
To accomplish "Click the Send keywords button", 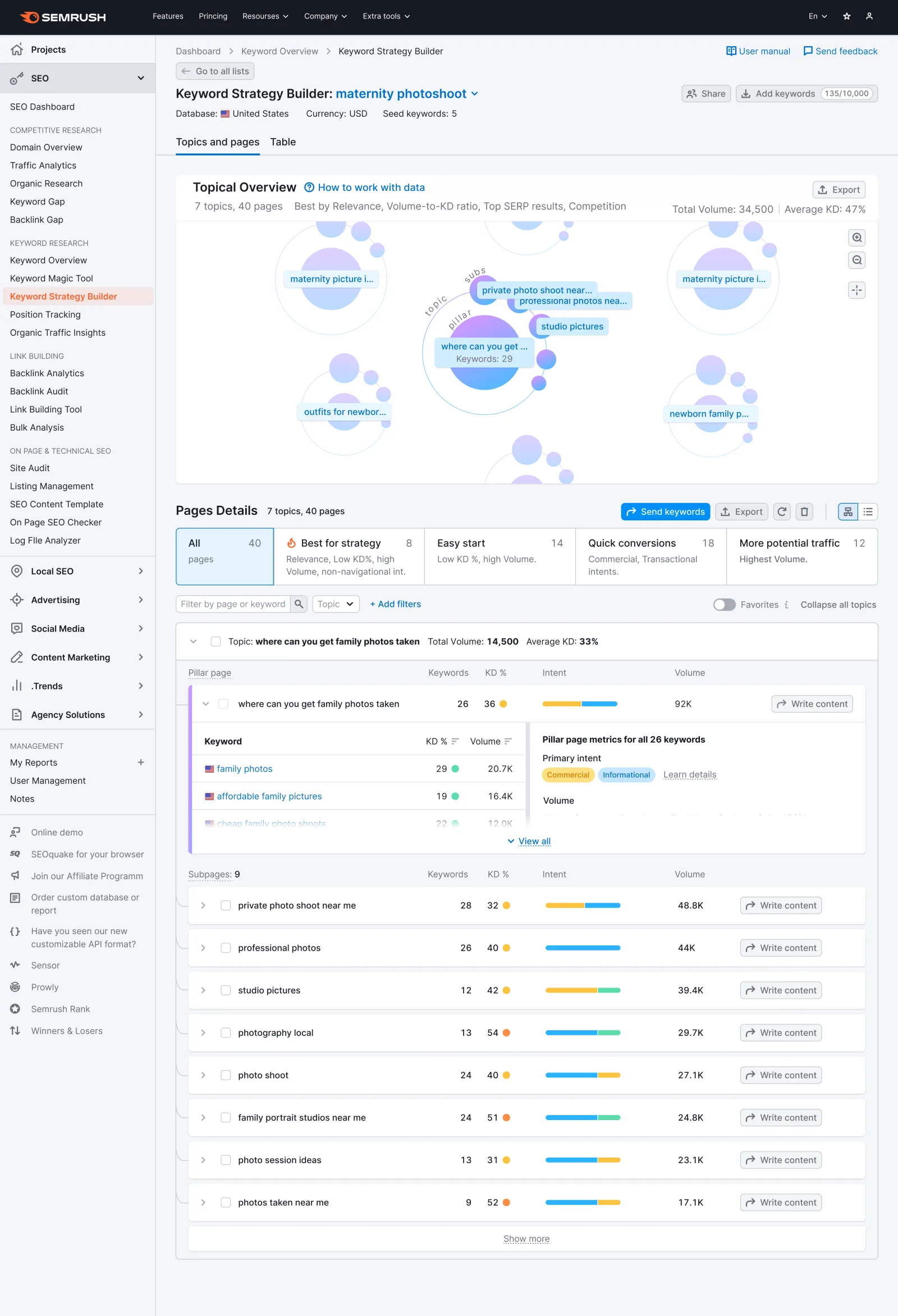I will 665,512.
